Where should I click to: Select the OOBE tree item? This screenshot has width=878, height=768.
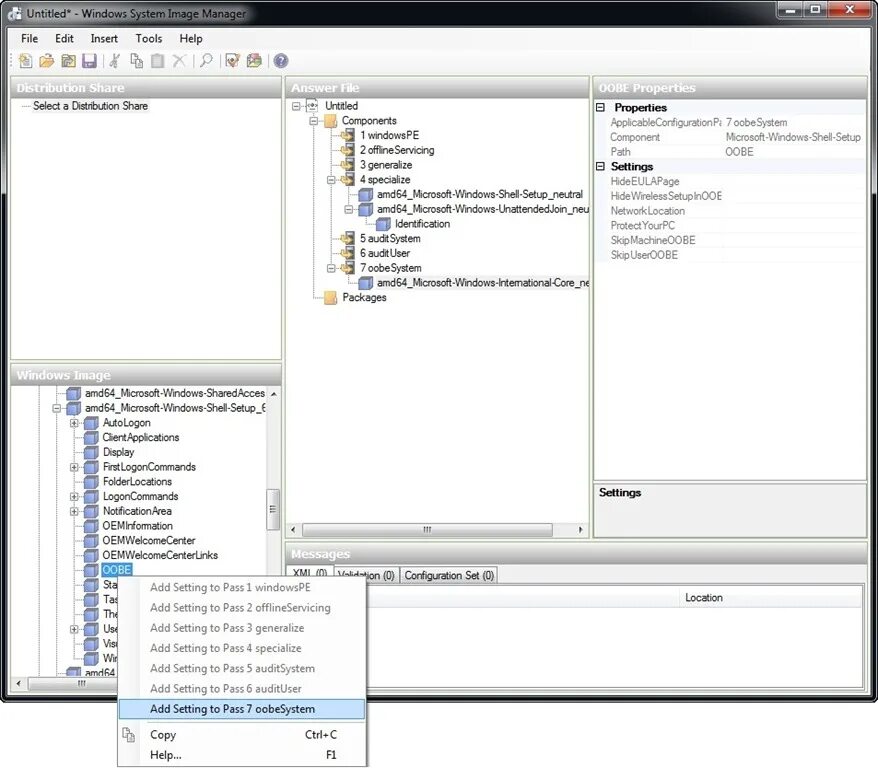(116, 570)
